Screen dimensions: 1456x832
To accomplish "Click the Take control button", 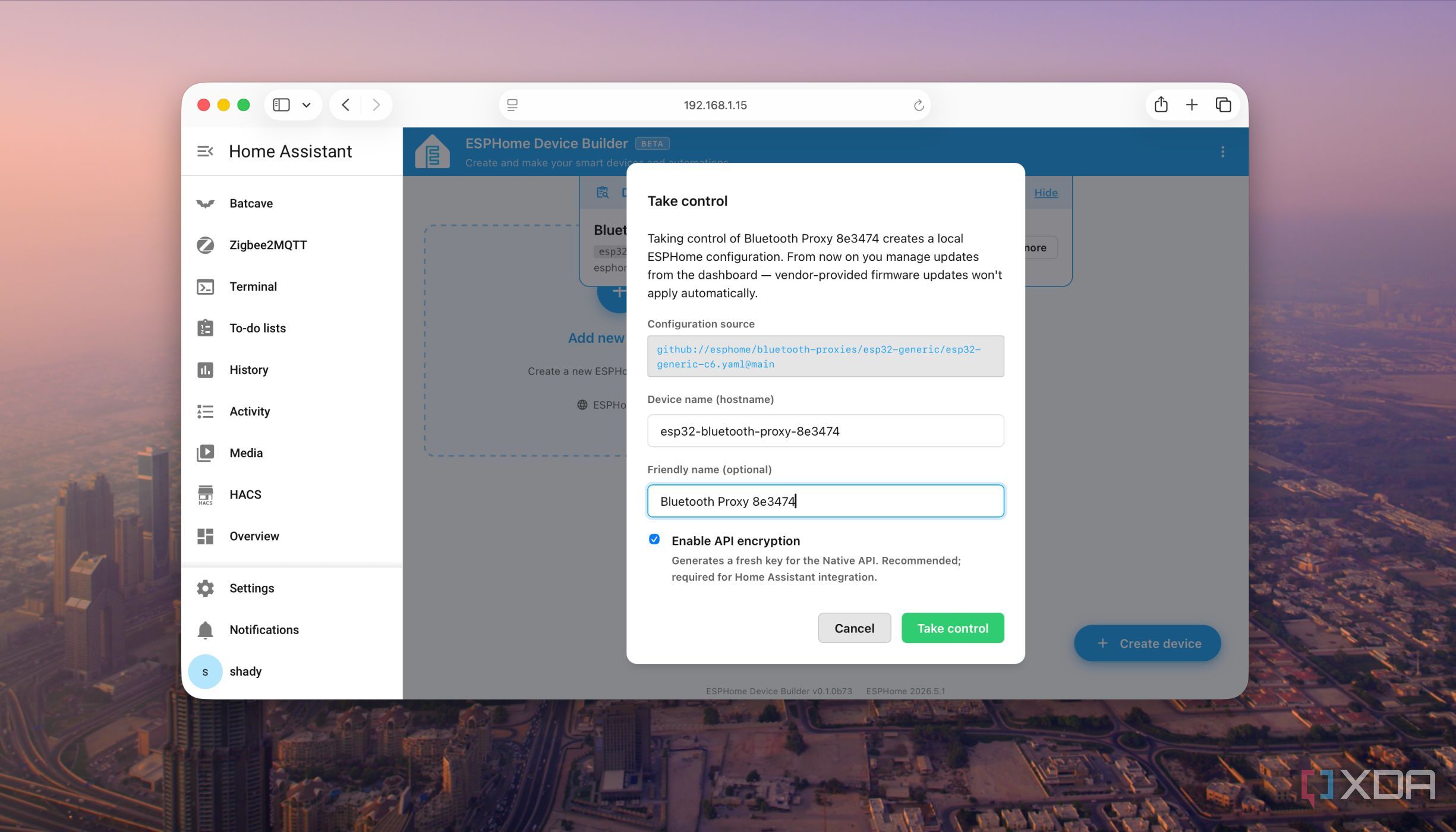I will pyautogui.click(x=953, y=628).
